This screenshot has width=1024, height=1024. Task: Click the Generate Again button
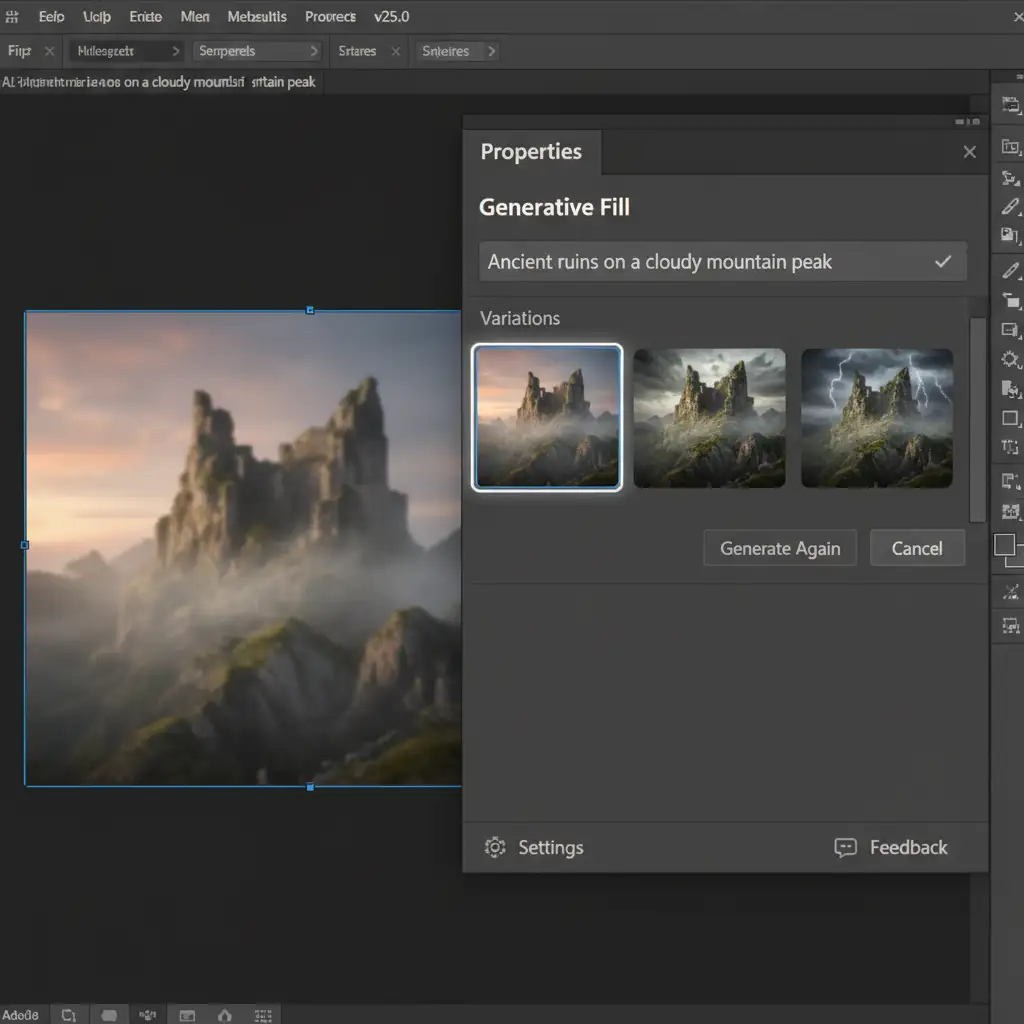[780, 549]
